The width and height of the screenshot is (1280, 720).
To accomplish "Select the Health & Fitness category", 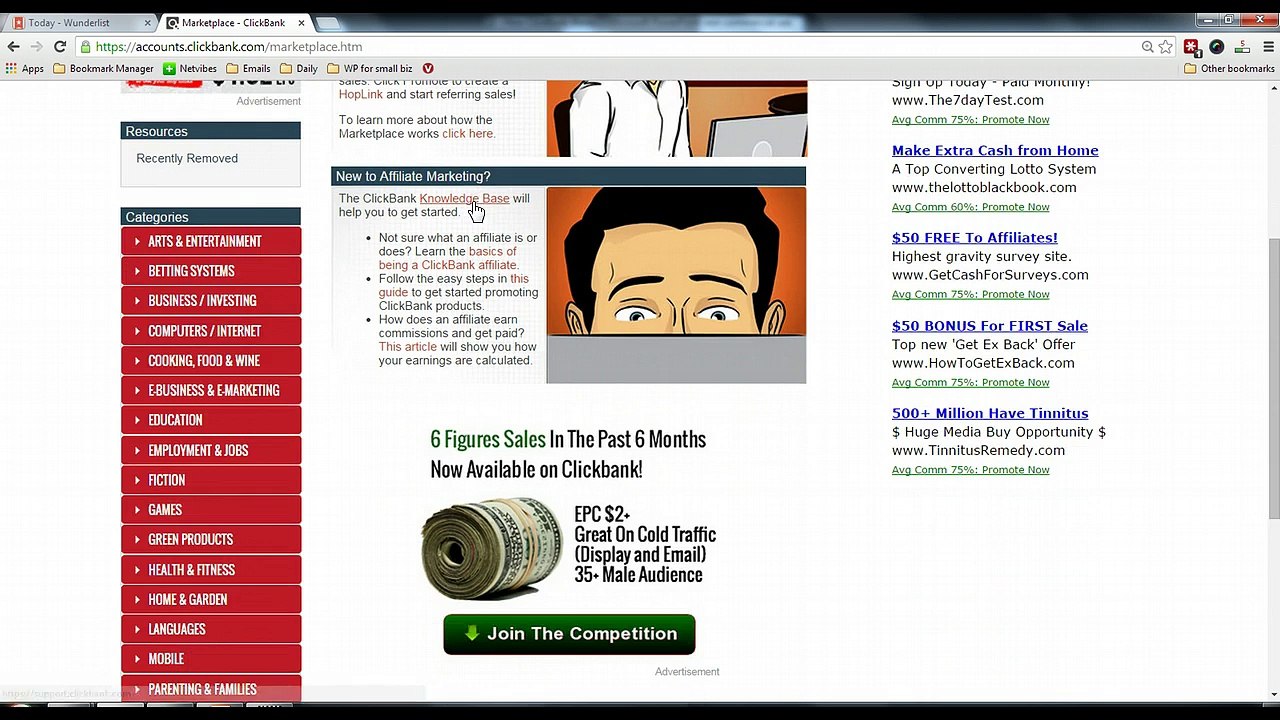I will (211, 570).
